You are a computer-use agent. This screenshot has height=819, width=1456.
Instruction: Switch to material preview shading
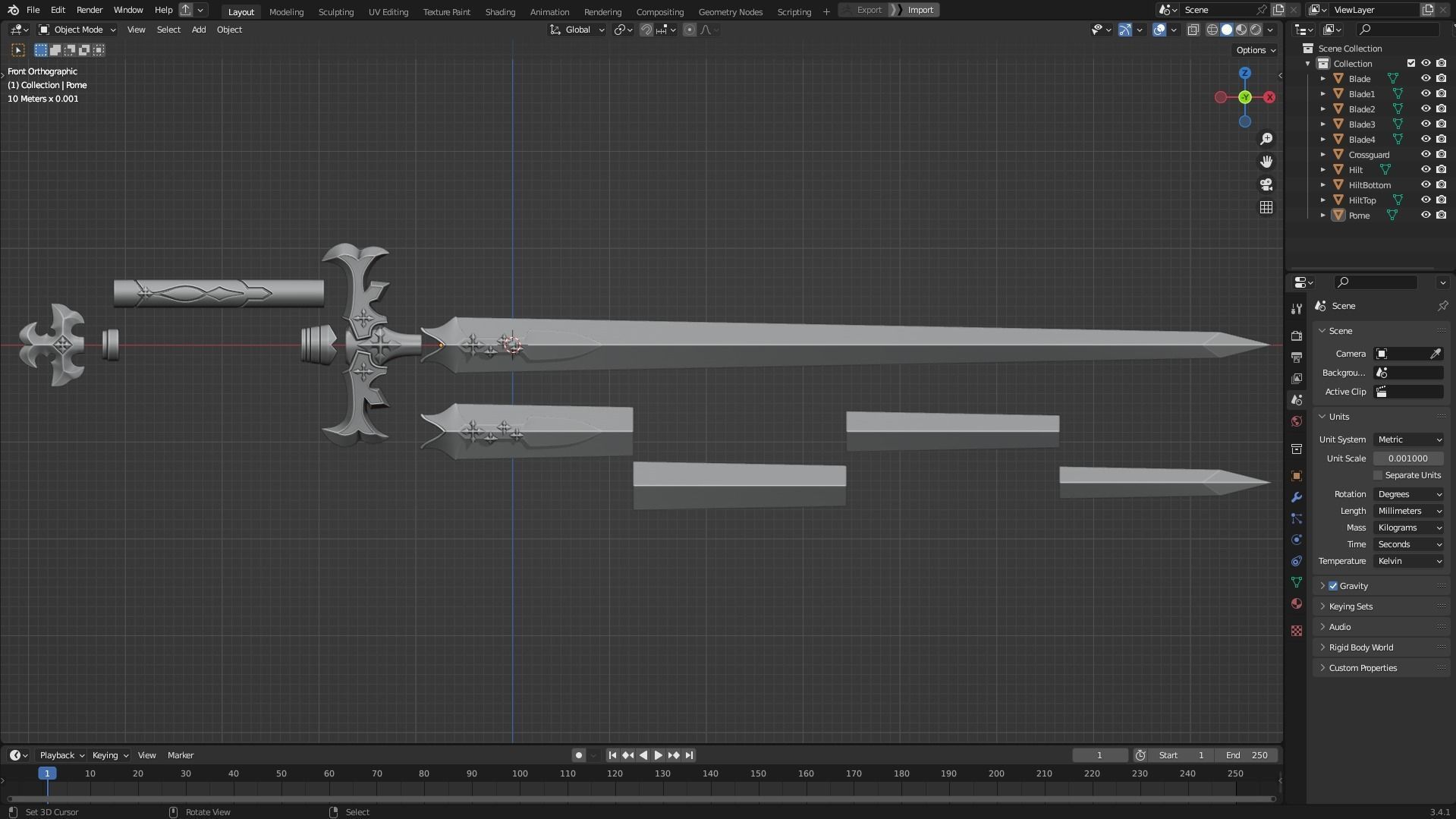(1241, 30)
